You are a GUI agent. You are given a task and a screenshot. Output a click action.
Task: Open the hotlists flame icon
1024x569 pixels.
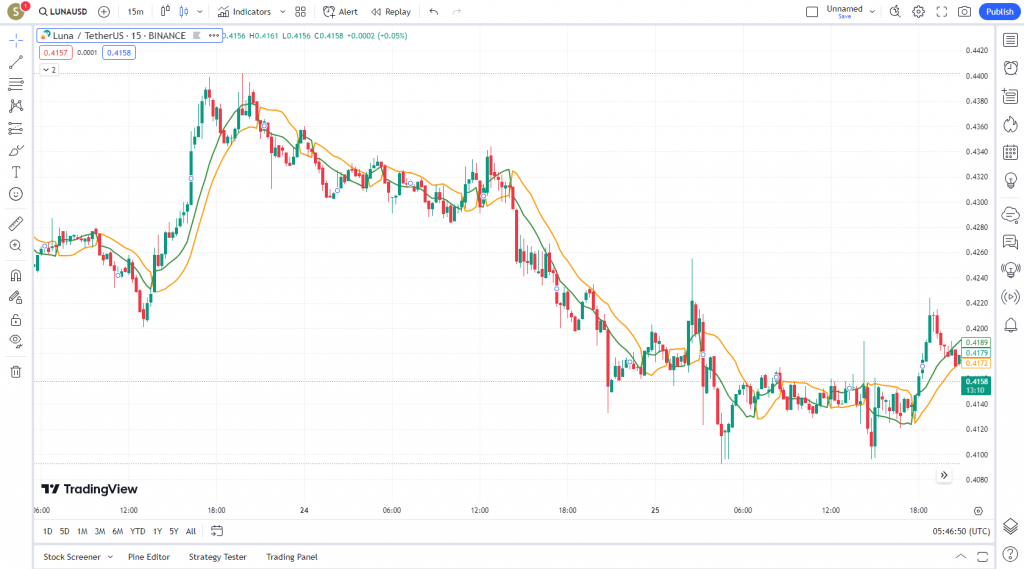[1010, 124]
